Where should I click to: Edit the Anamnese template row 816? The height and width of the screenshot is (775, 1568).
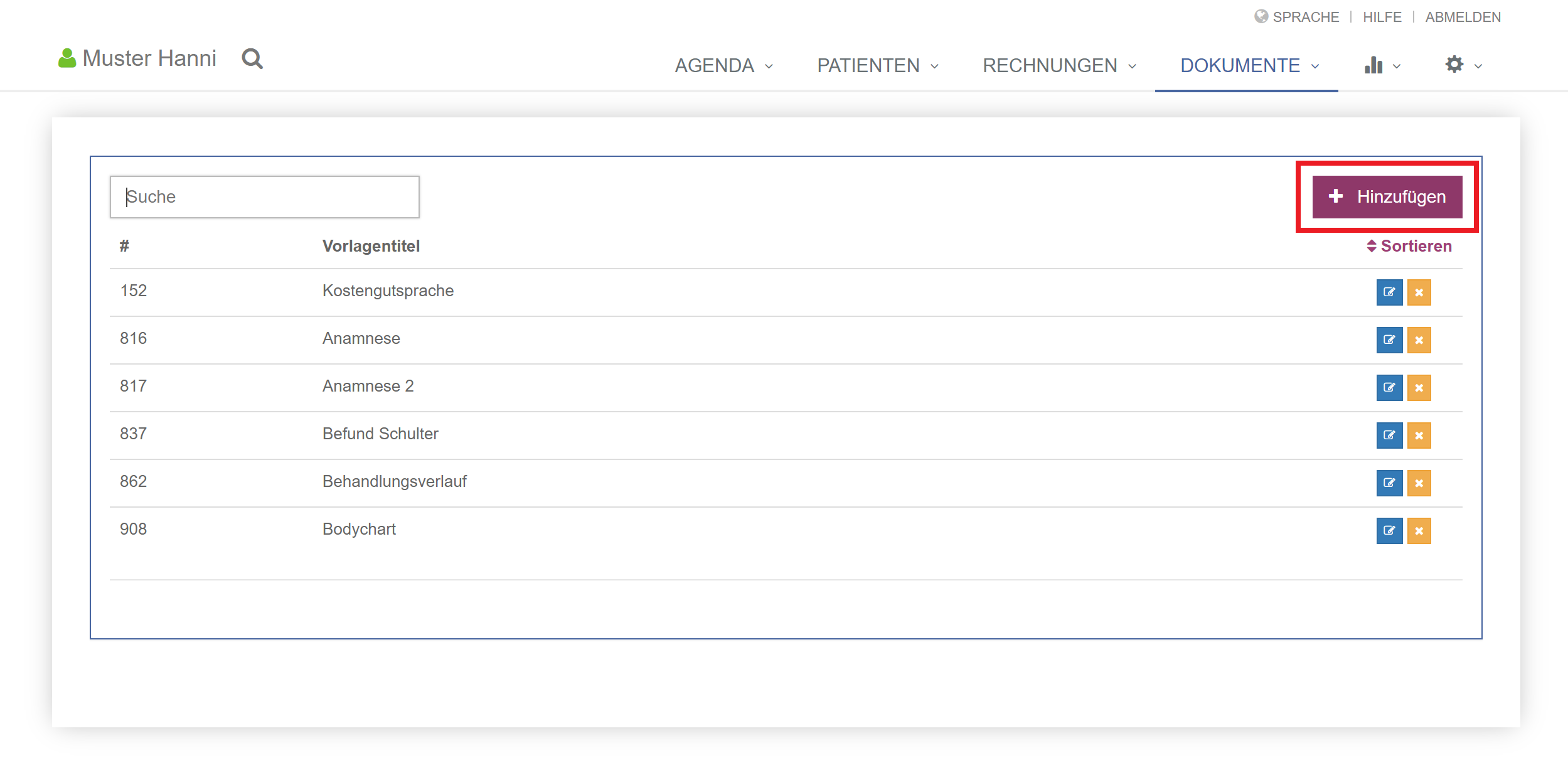1389,340
